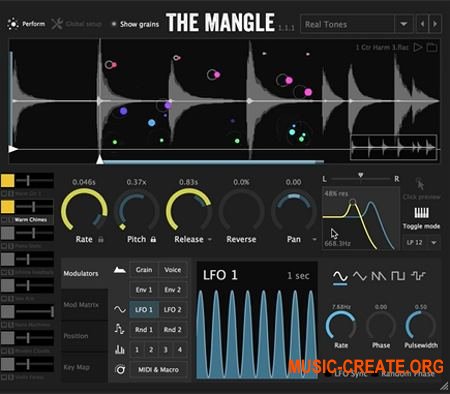The image size is (450, 394).
Task: Switch to the Mod Matrix tab
Action: tap(84, 305)
